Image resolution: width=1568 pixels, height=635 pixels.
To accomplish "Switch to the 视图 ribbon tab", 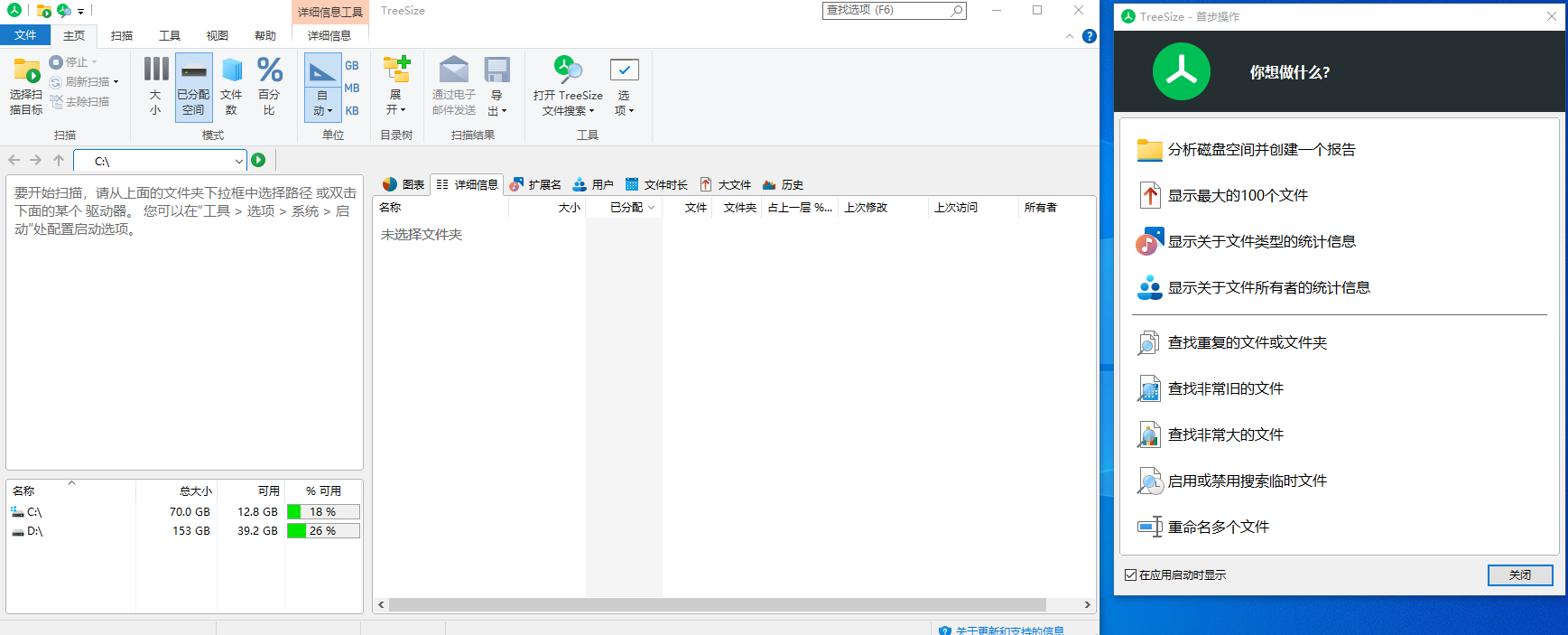I will 218,36.
